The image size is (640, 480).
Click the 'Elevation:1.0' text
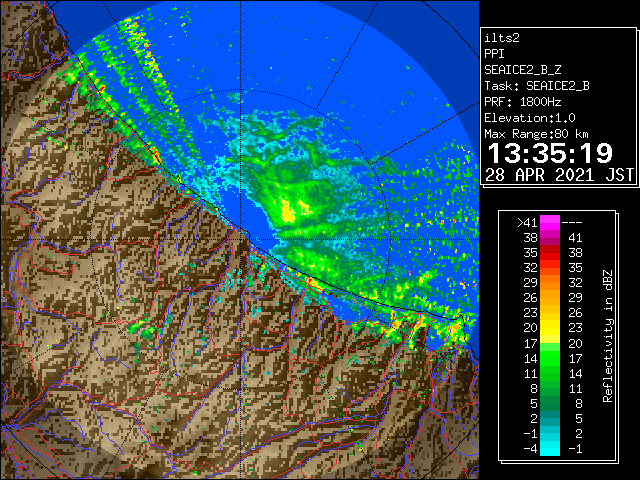pos(530,118)
